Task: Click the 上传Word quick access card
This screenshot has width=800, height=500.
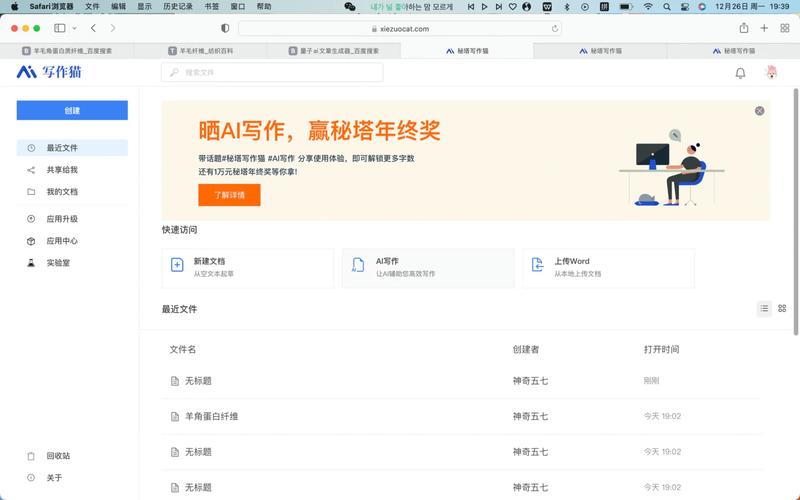Action: point(608,268)
